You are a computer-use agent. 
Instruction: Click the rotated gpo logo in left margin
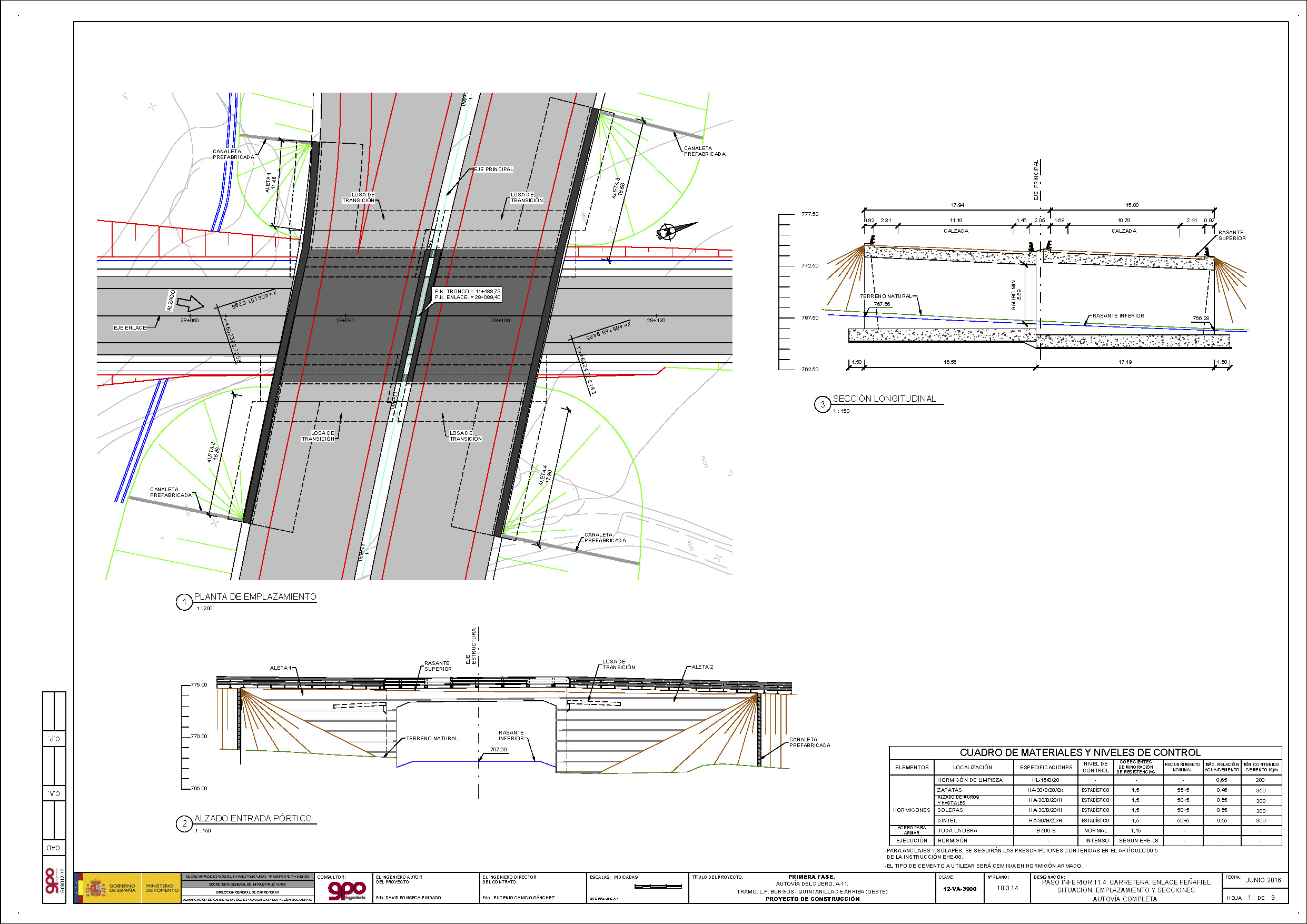click(x=51, y=881)
